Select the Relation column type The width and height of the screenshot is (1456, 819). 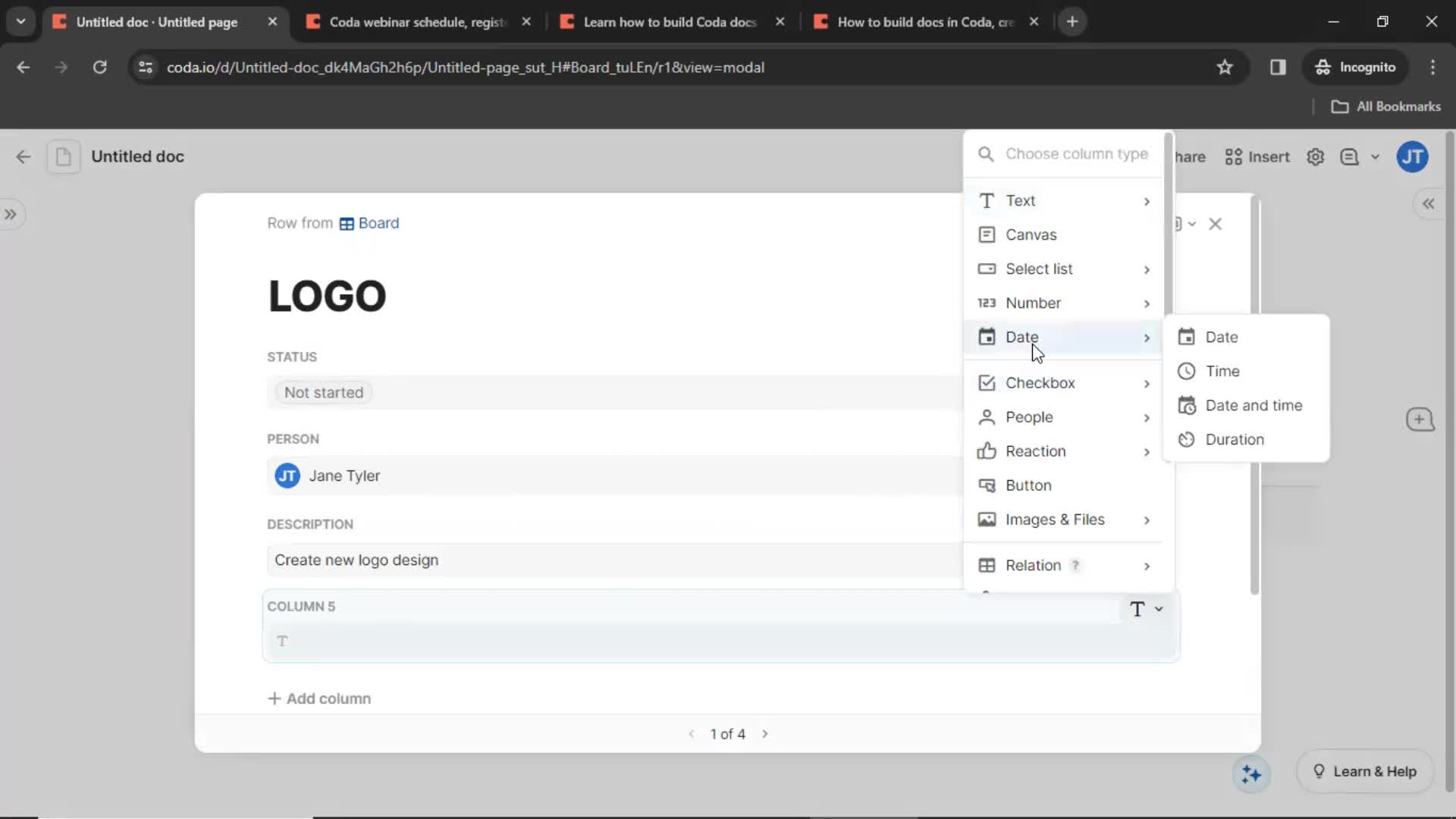click(1033, 565)
